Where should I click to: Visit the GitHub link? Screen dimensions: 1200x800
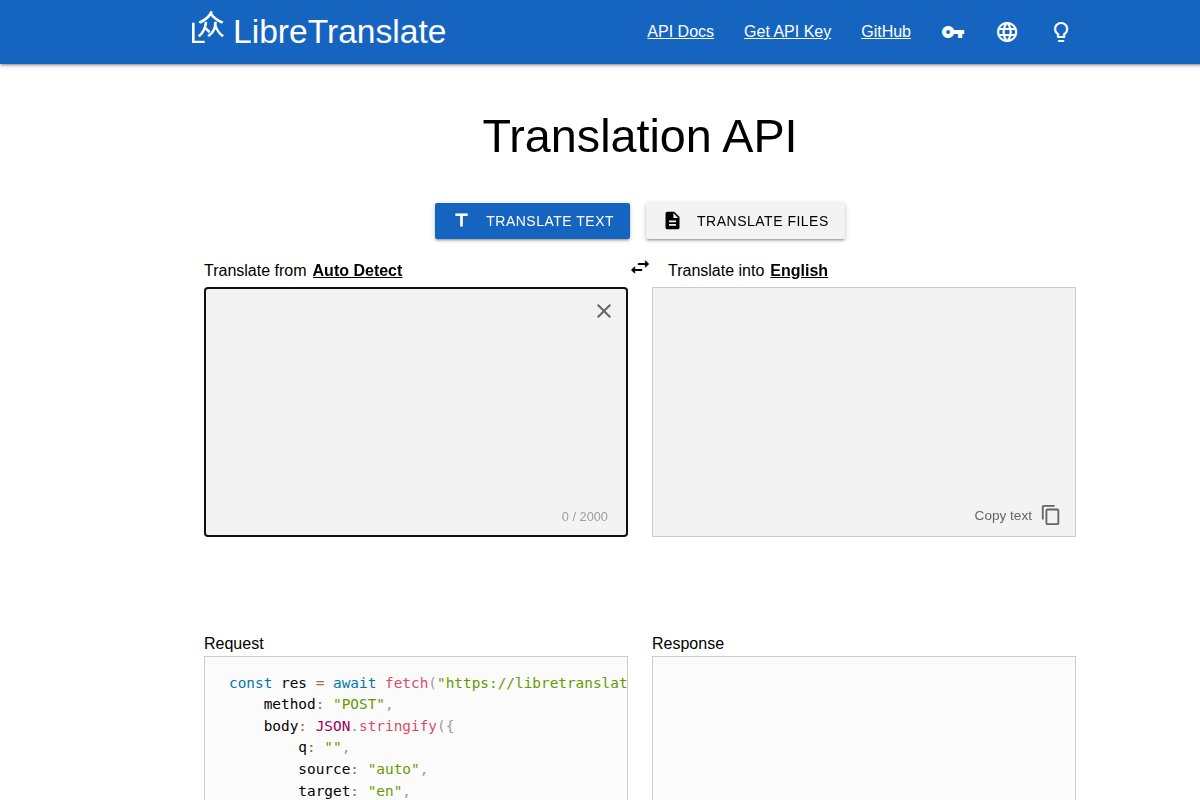[x=885, y=32]
